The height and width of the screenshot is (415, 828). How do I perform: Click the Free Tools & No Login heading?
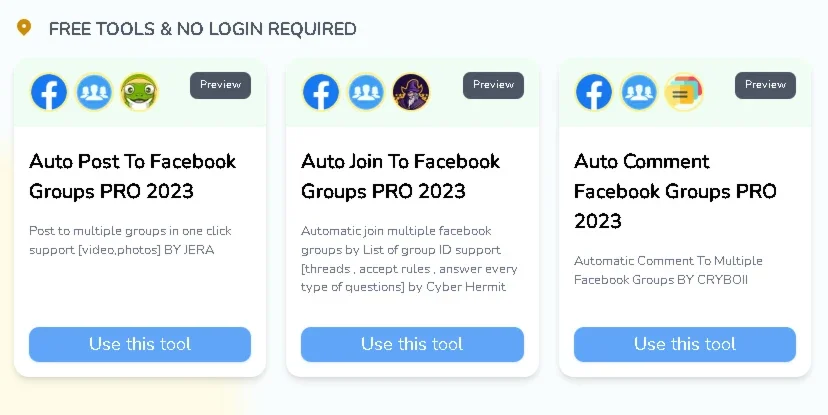pos(203,29)
